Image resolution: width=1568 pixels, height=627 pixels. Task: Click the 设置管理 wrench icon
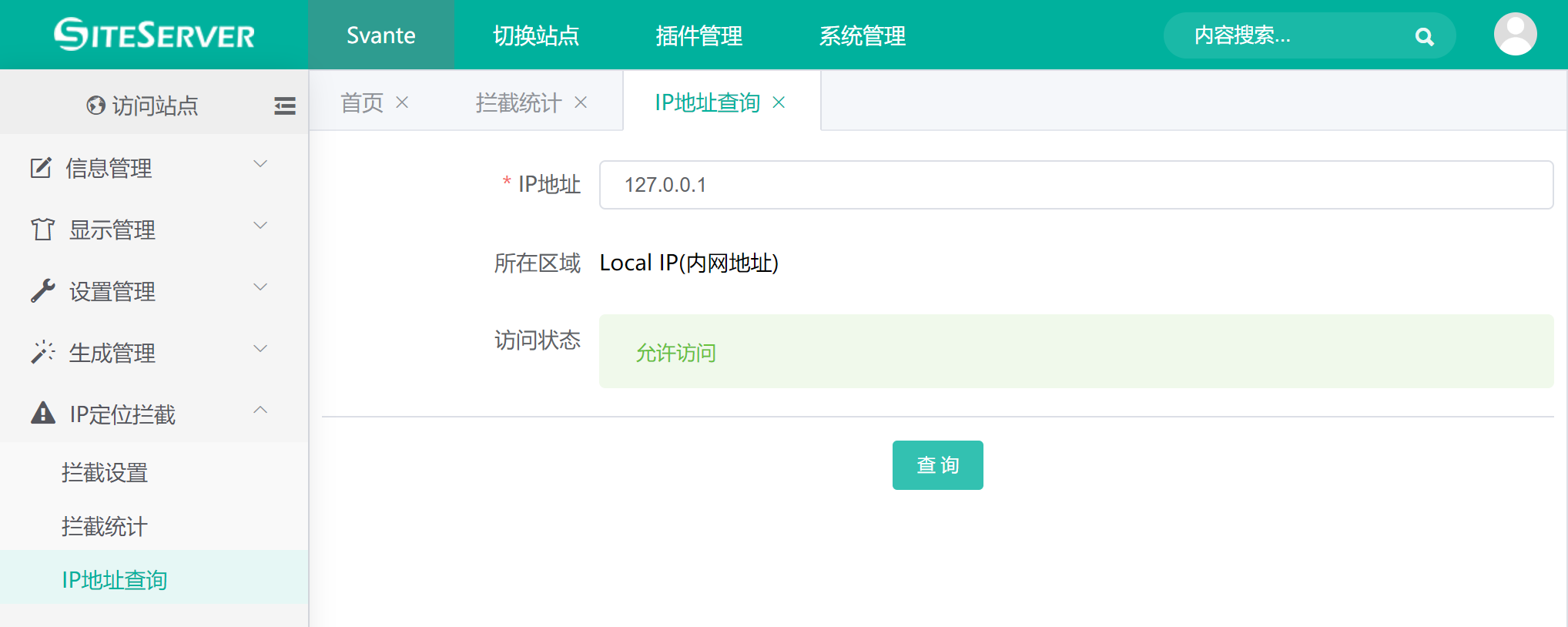[42, 291]
